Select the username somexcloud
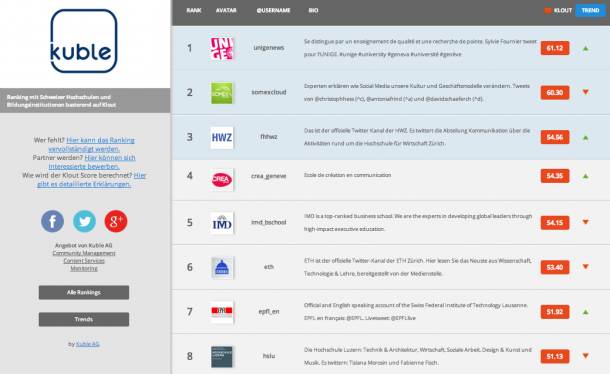 click(x=269, y=92)
